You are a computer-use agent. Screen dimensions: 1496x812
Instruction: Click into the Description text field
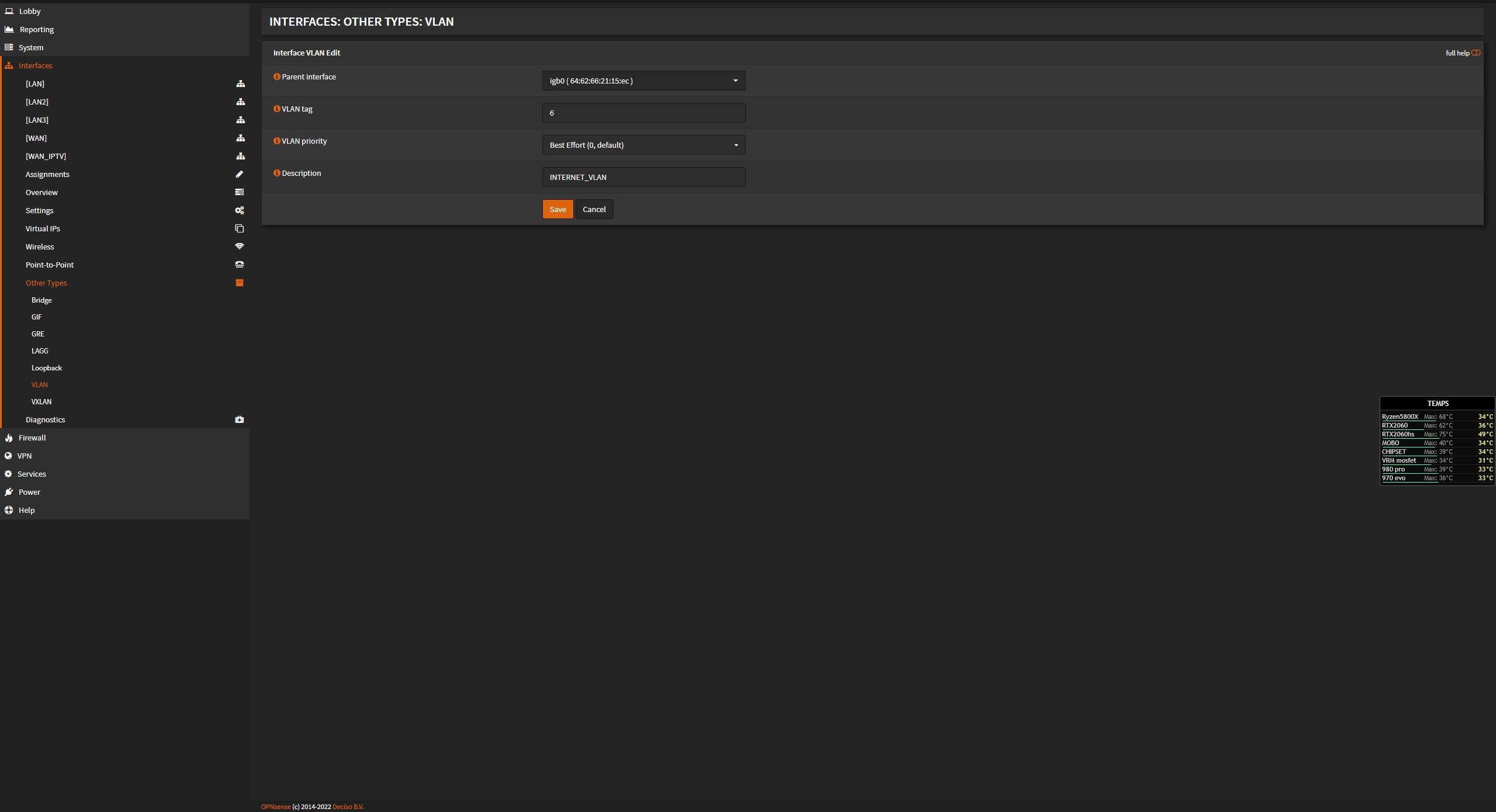point(643,177)
